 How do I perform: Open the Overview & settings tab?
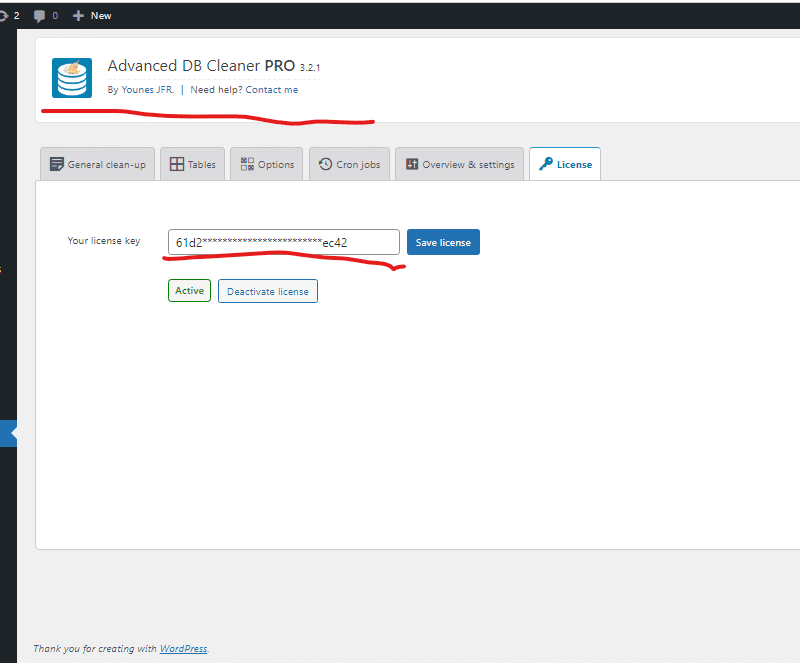tap(460, 164)
